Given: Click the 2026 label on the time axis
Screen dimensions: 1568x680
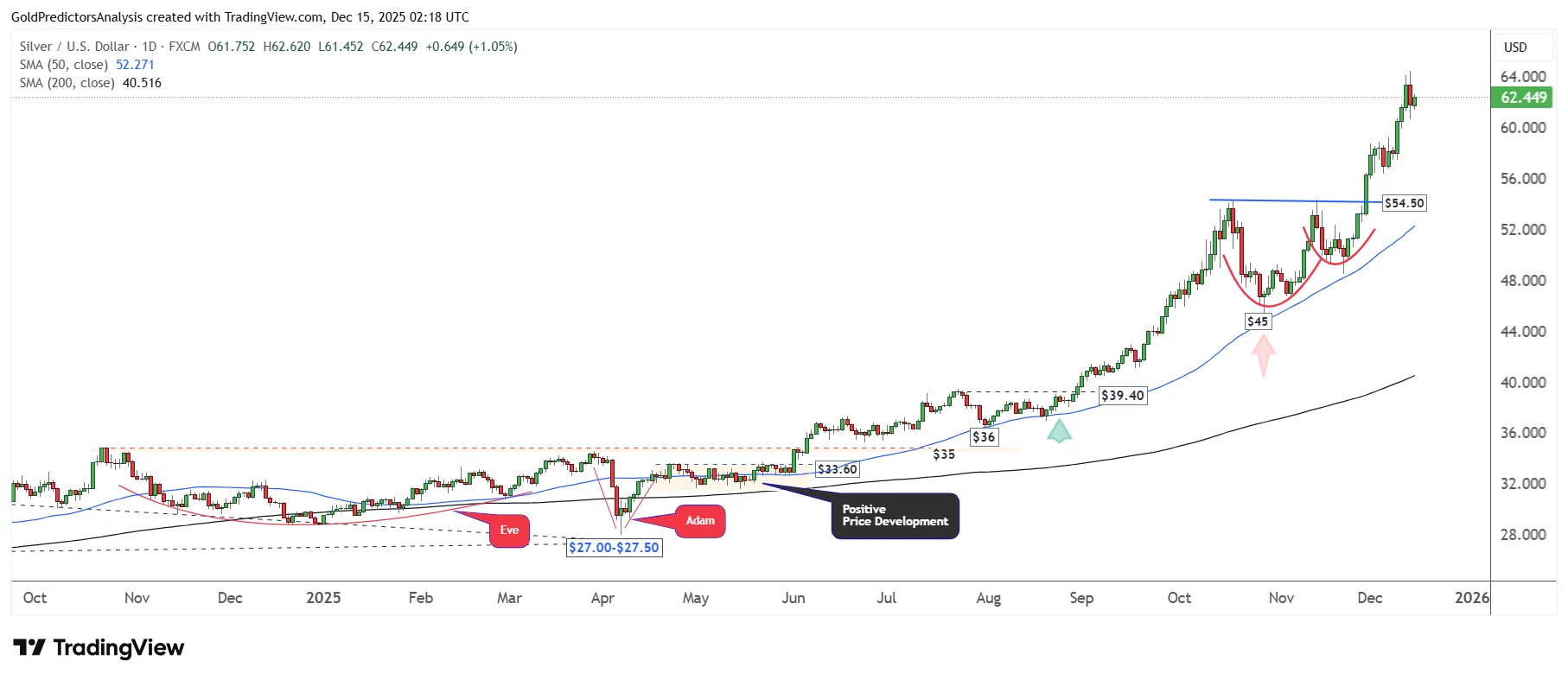Looking at the screenshot, I should point(1471,598).
